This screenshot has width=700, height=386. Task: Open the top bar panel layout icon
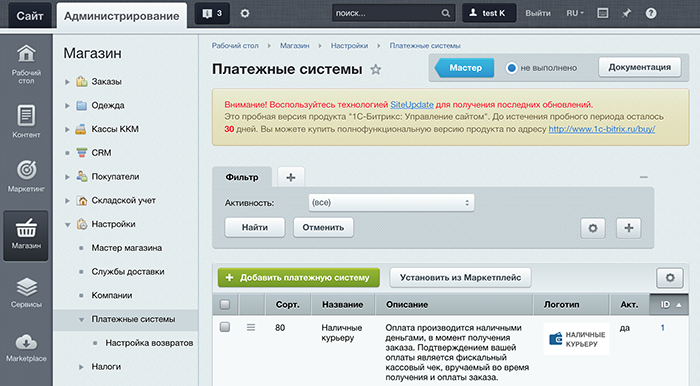point(603,13)
